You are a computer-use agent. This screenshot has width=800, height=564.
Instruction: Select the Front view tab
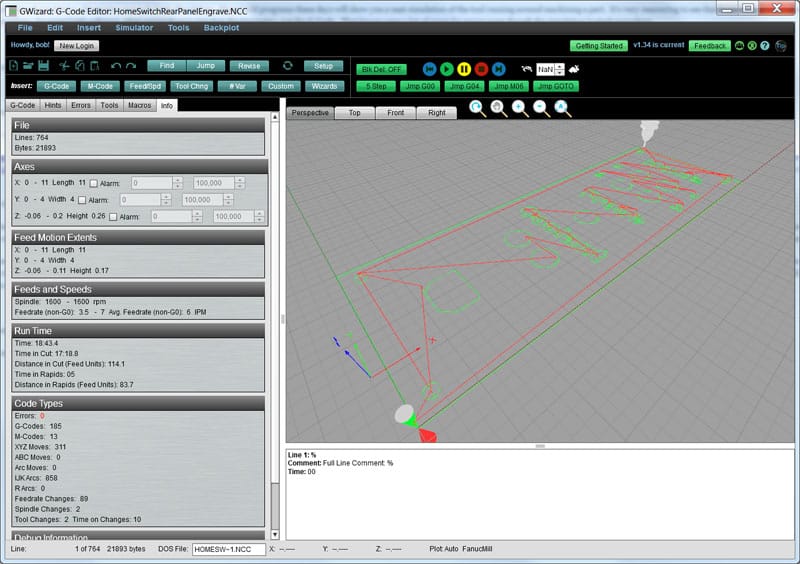[395, 113]
